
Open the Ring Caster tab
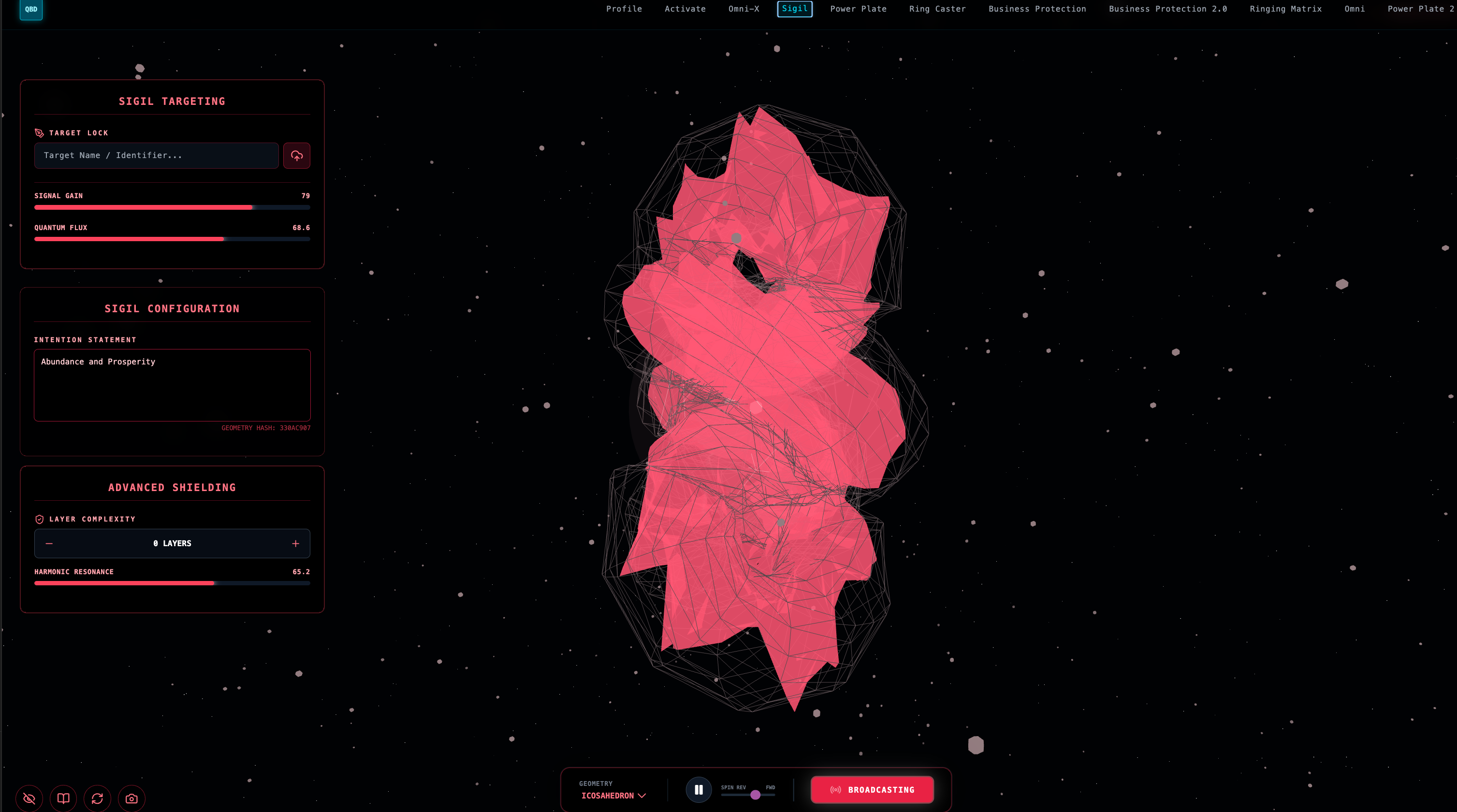click(937, 9)
